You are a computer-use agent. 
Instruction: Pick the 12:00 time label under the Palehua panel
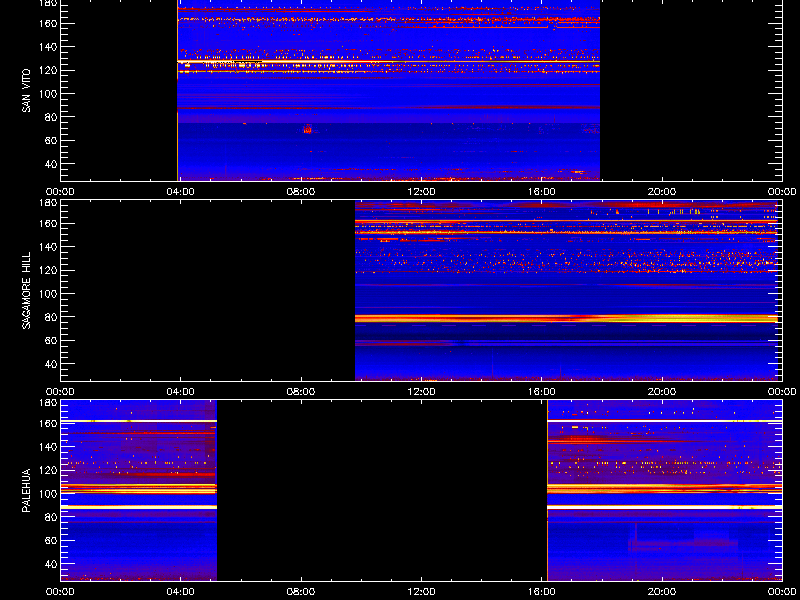coord(421,592)
